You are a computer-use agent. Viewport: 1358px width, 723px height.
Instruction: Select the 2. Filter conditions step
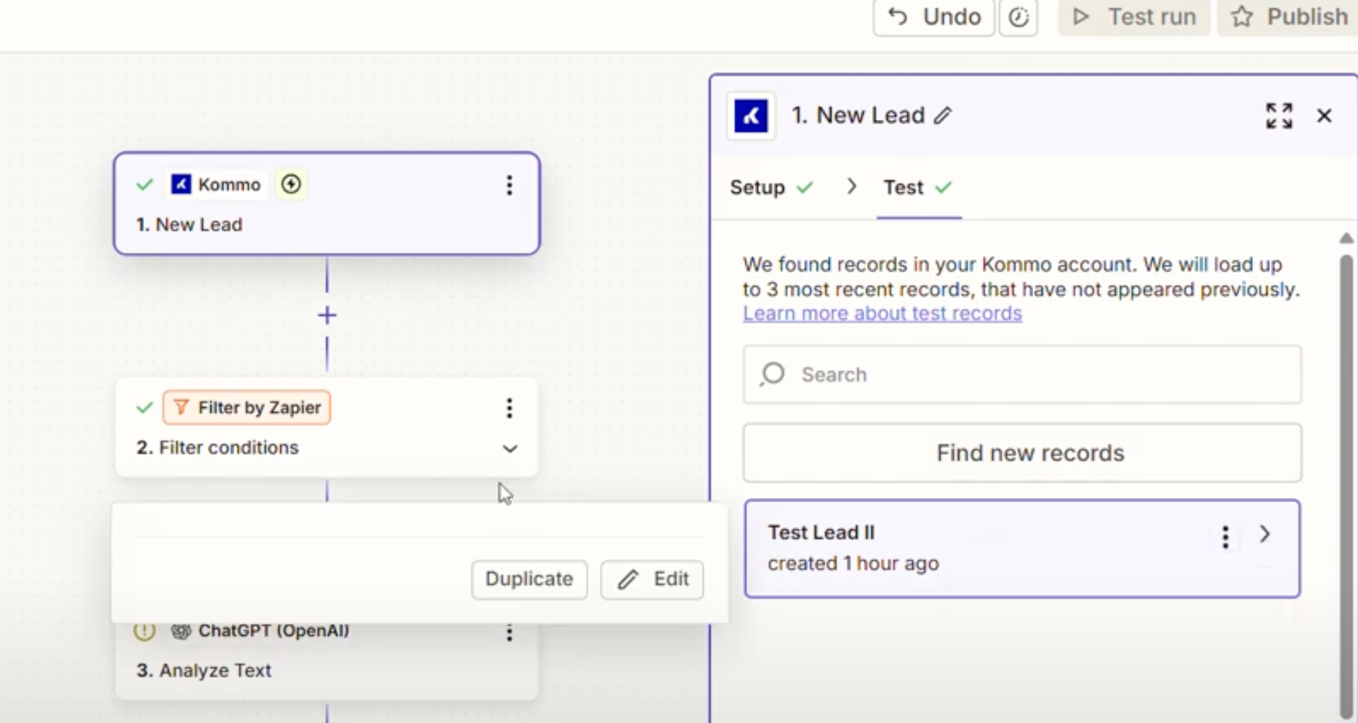click(x=327, y=427)
